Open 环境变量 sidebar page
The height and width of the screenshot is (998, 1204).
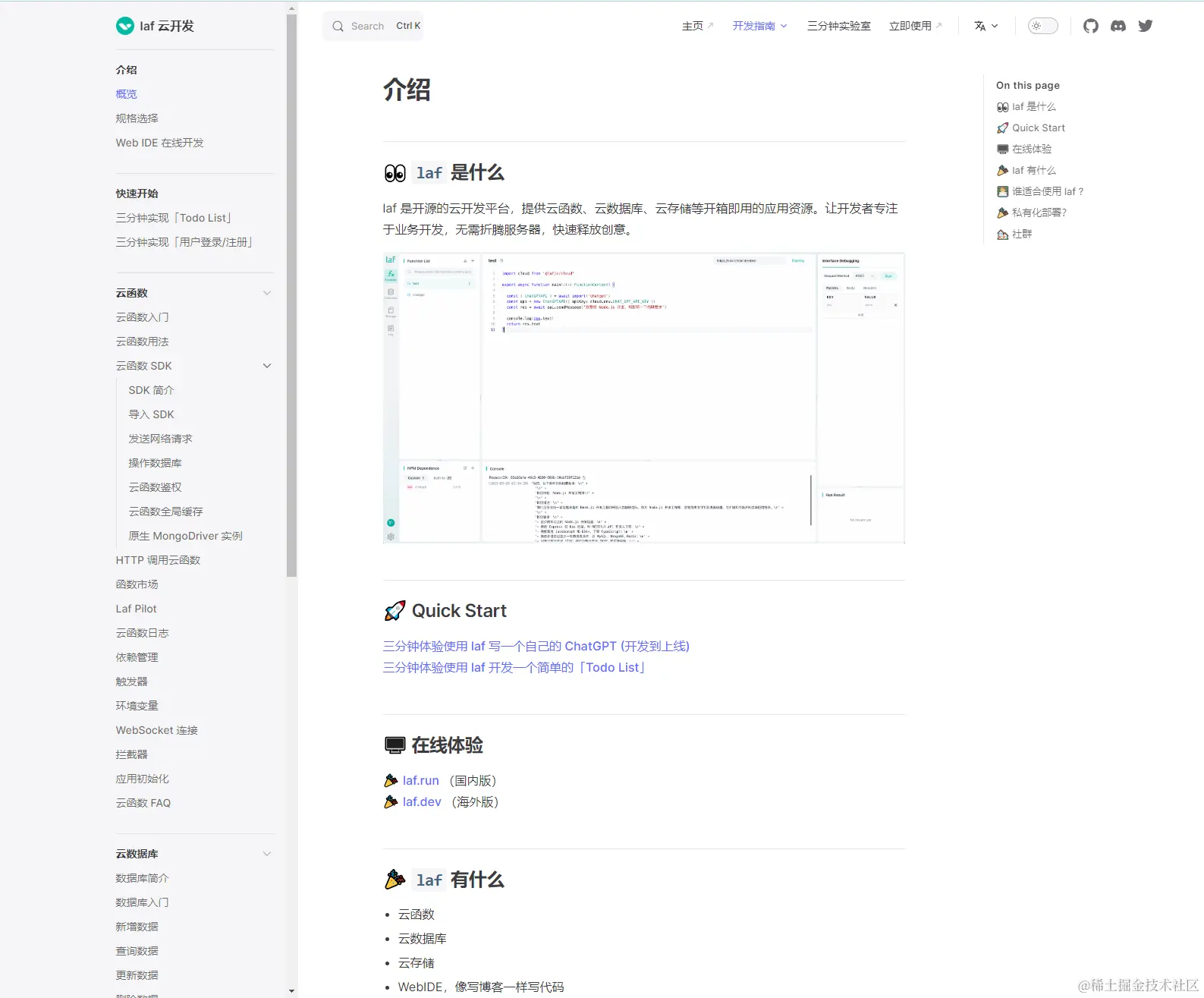click(137, 706)
